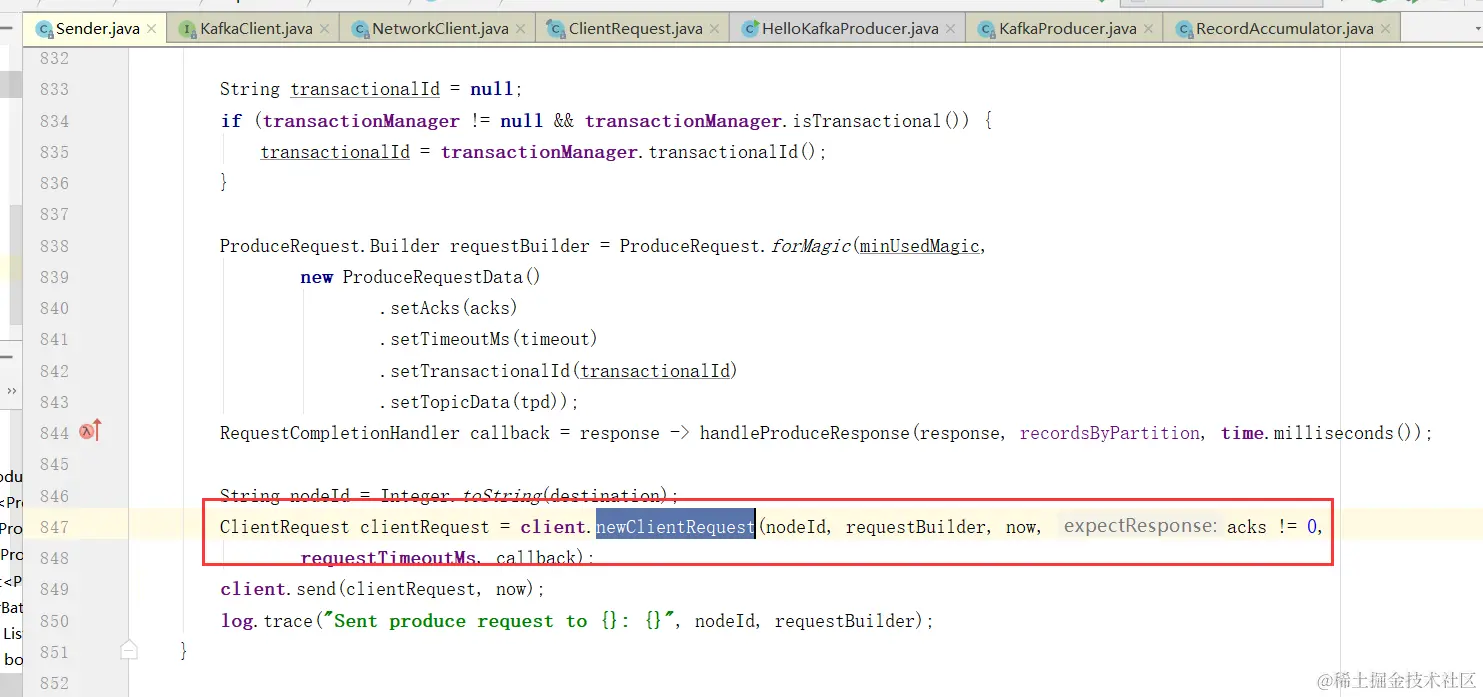Click line number 833 in gutter
This screenshot has height=697, width=1483.
point(54,89)
